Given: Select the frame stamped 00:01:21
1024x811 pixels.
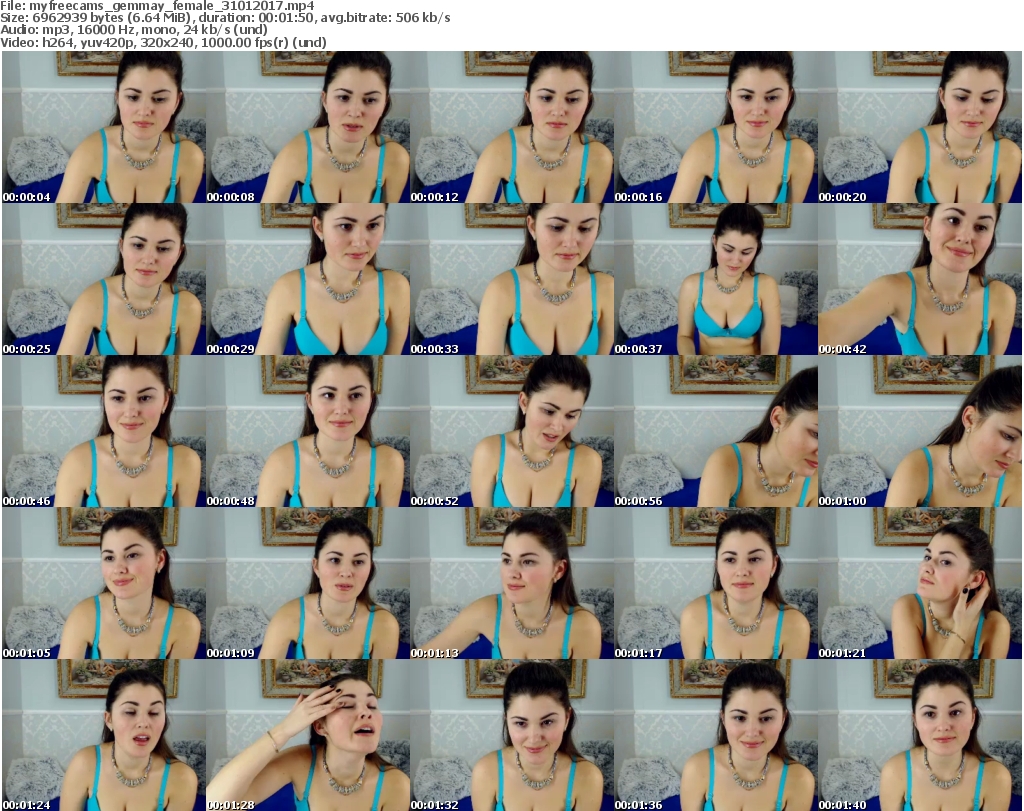Looking at the screenshot, I should 920,583.
